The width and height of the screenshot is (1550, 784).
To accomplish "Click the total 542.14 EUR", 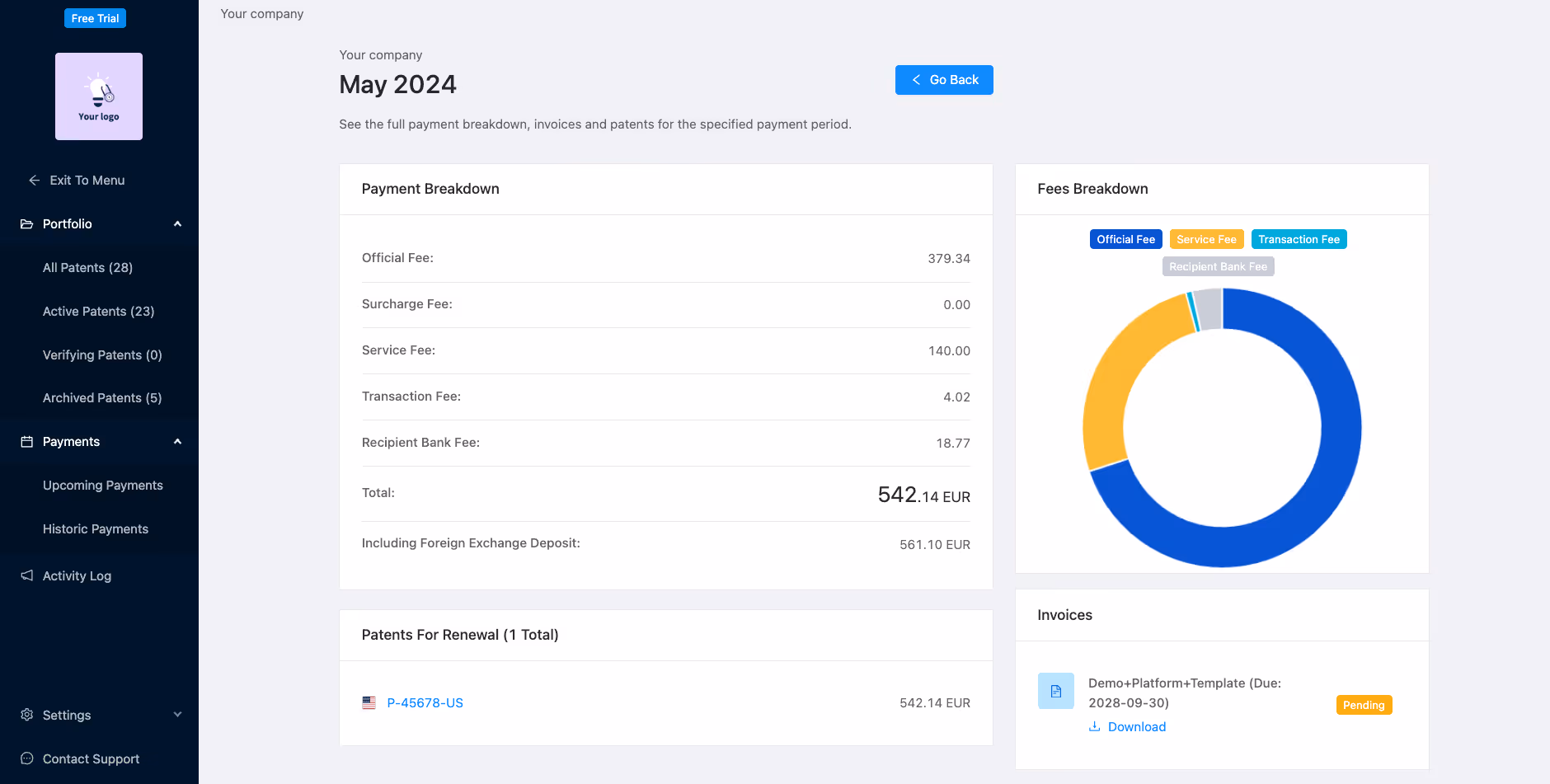I will (924, 495).
